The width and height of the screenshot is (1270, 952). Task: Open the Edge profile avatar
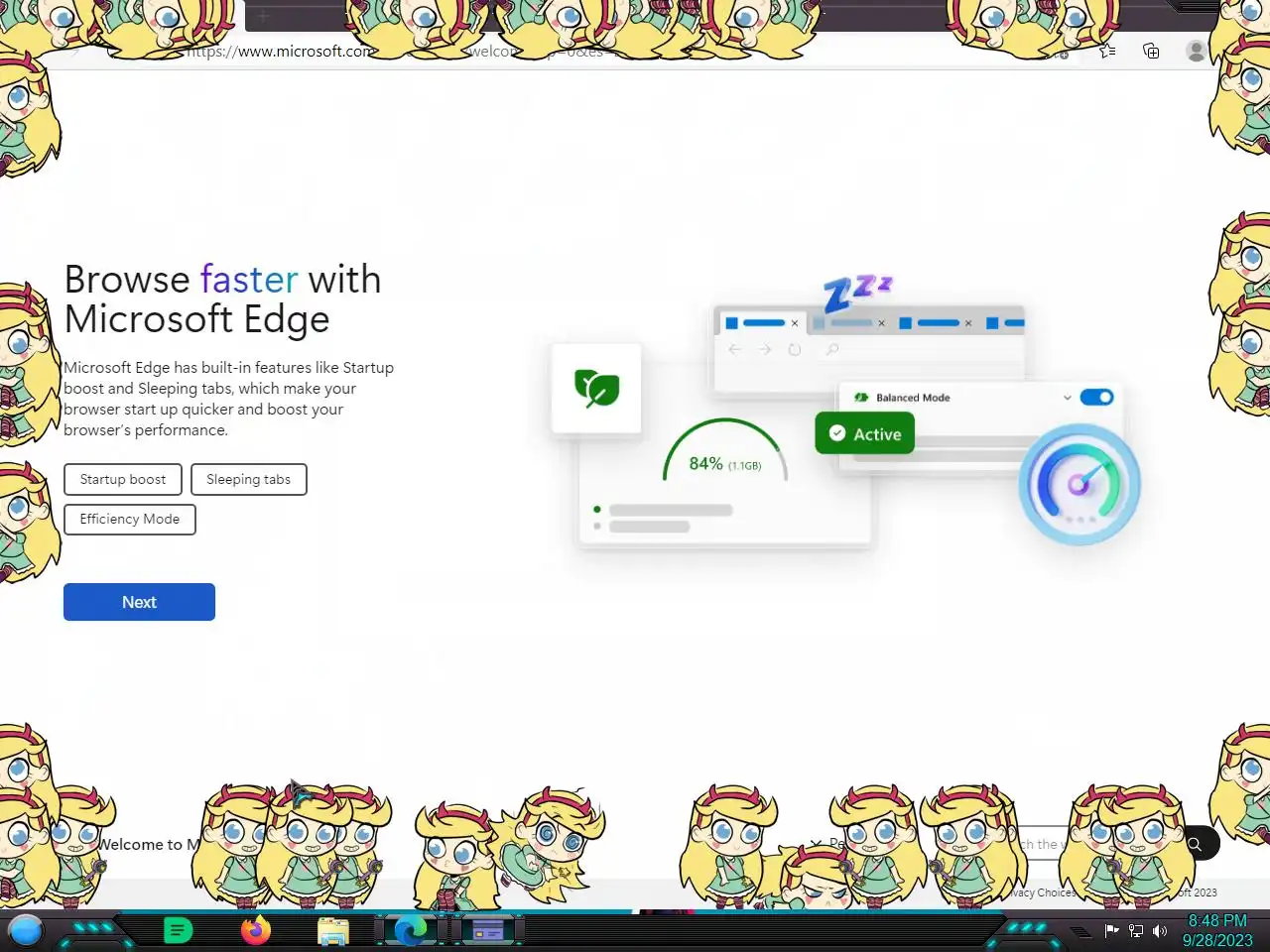pos(1196,51)
